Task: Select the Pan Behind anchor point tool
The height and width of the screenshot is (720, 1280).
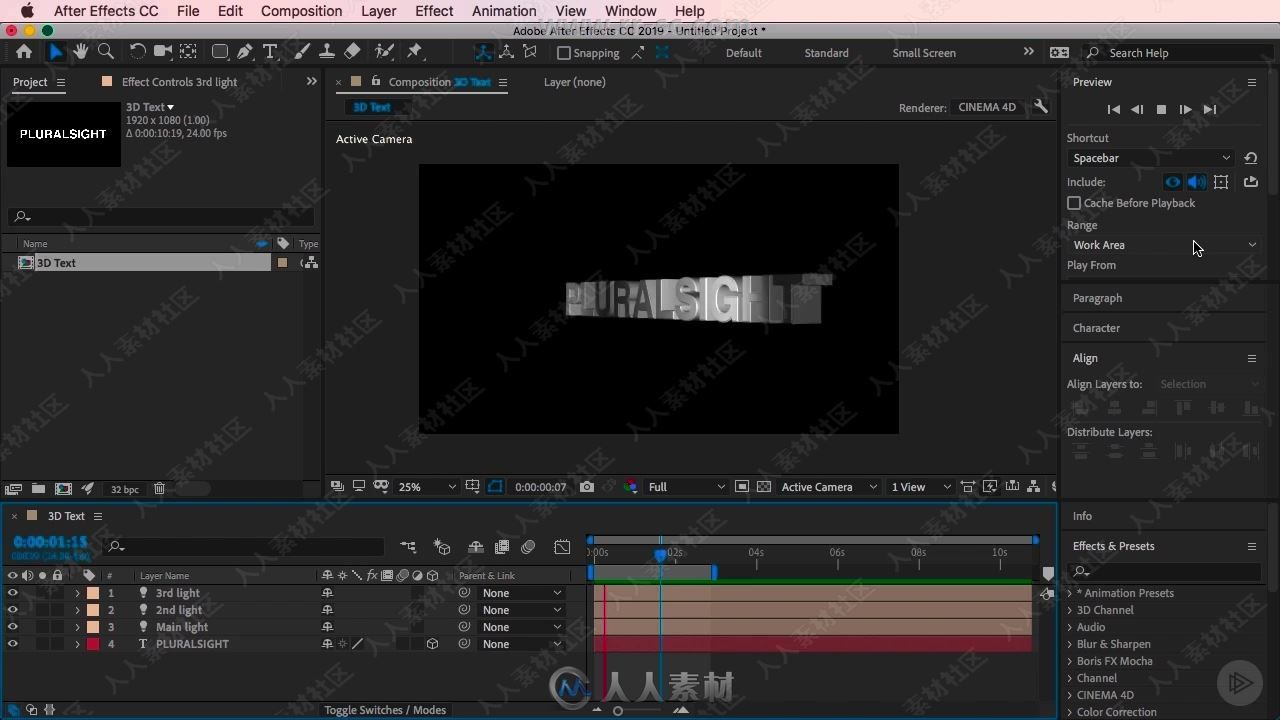Action: click(x=188, y=52)
